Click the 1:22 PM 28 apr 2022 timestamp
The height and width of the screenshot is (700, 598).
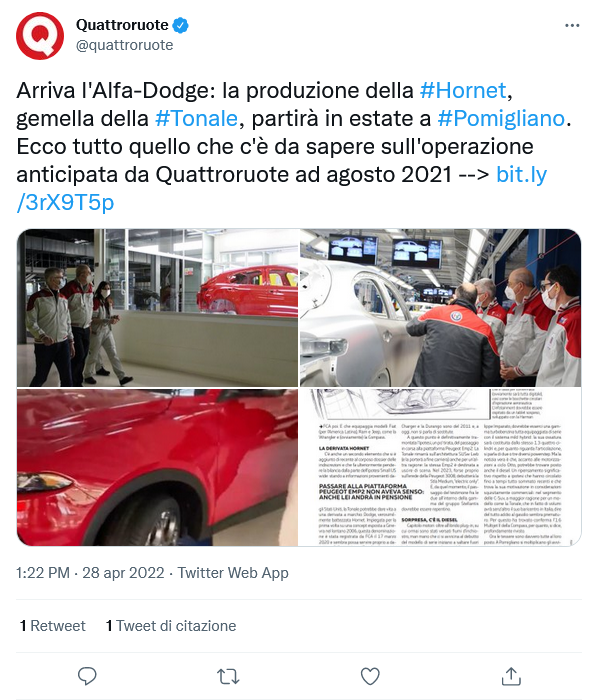[x=90, y=573]
